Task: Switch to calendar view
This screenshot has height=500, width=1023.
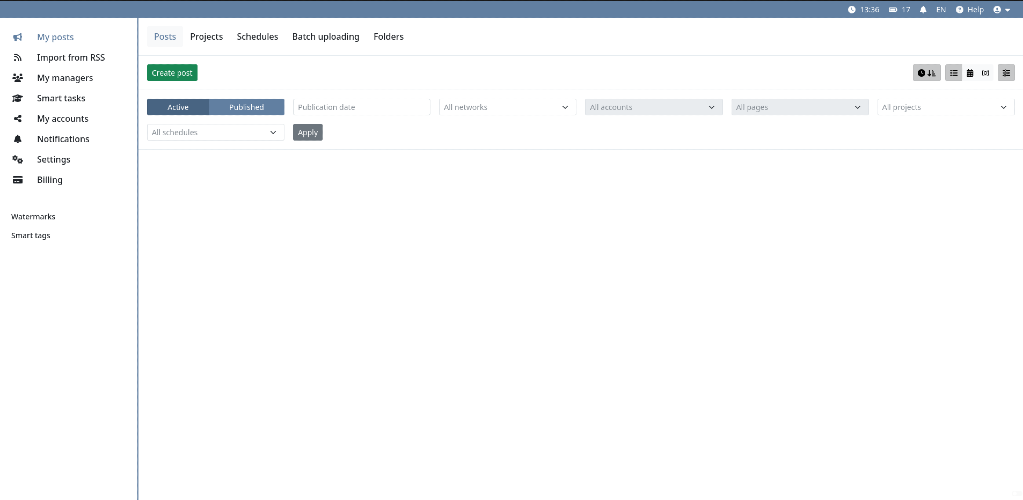Action: coord(970,73)
